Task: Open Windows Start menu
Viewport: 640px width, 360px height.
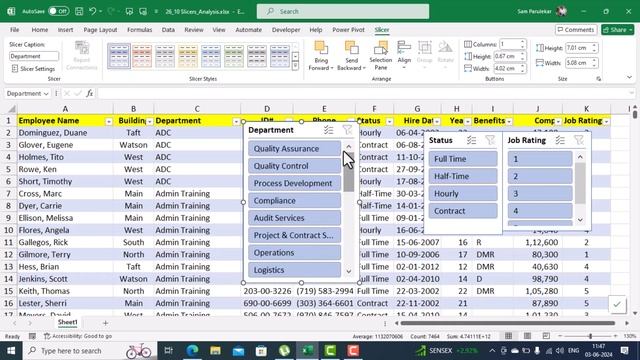Action: point(11,351)
